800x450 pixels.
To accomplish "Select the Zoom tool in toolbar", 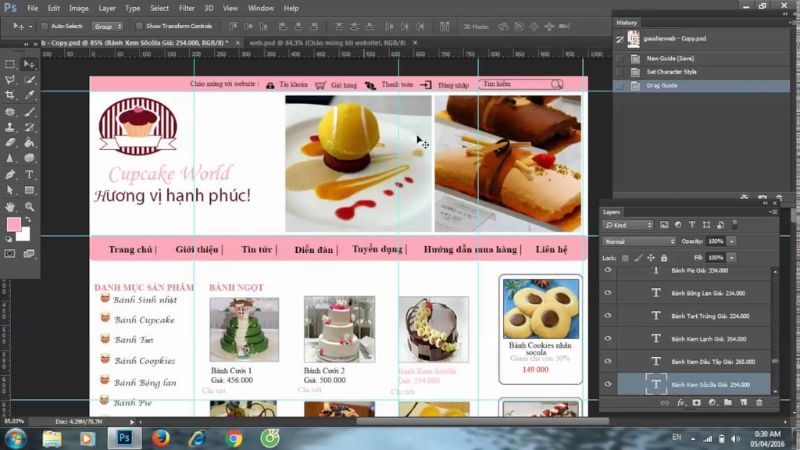I will [29, 205].
